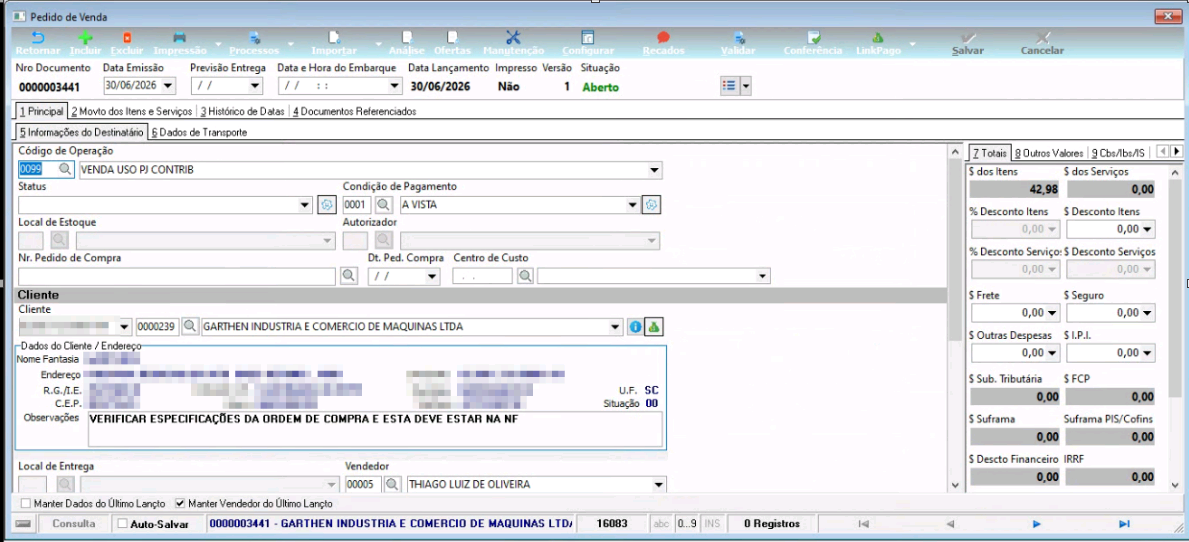This screenshot has width=1189, height=542.
Task: Expand the Data Emissão date dropdown
Action: pos(168,86)
